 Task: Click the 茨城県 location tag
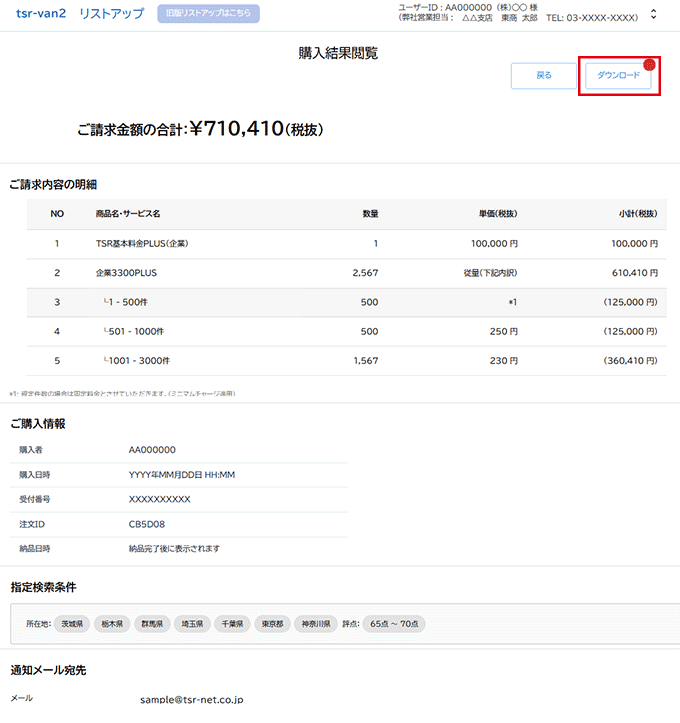[x=71, y=623]
